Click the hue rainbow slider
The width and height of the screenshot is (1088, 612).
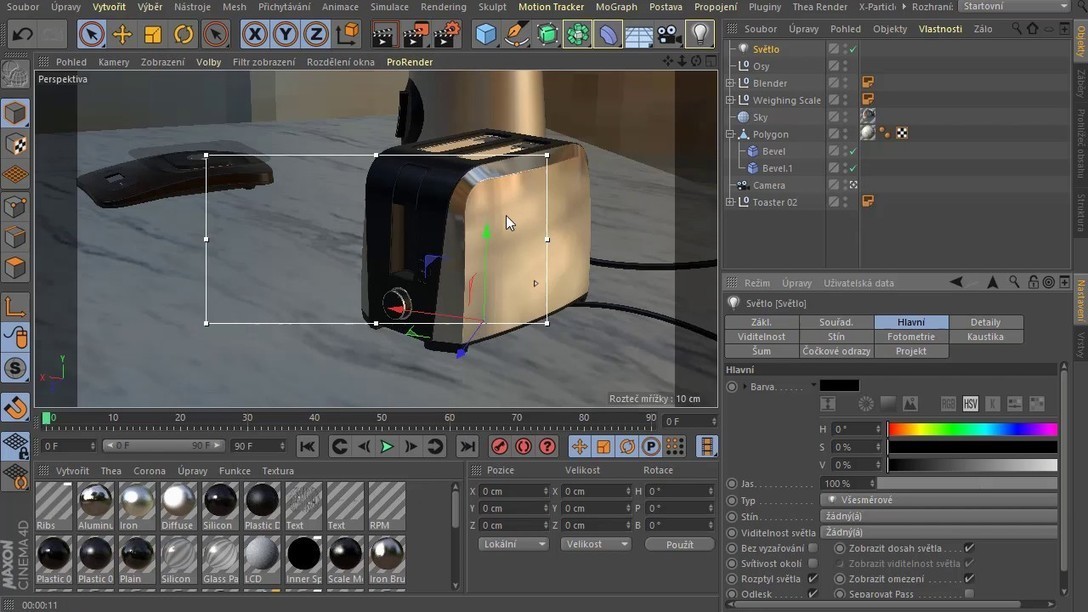(x=972, y=429)
